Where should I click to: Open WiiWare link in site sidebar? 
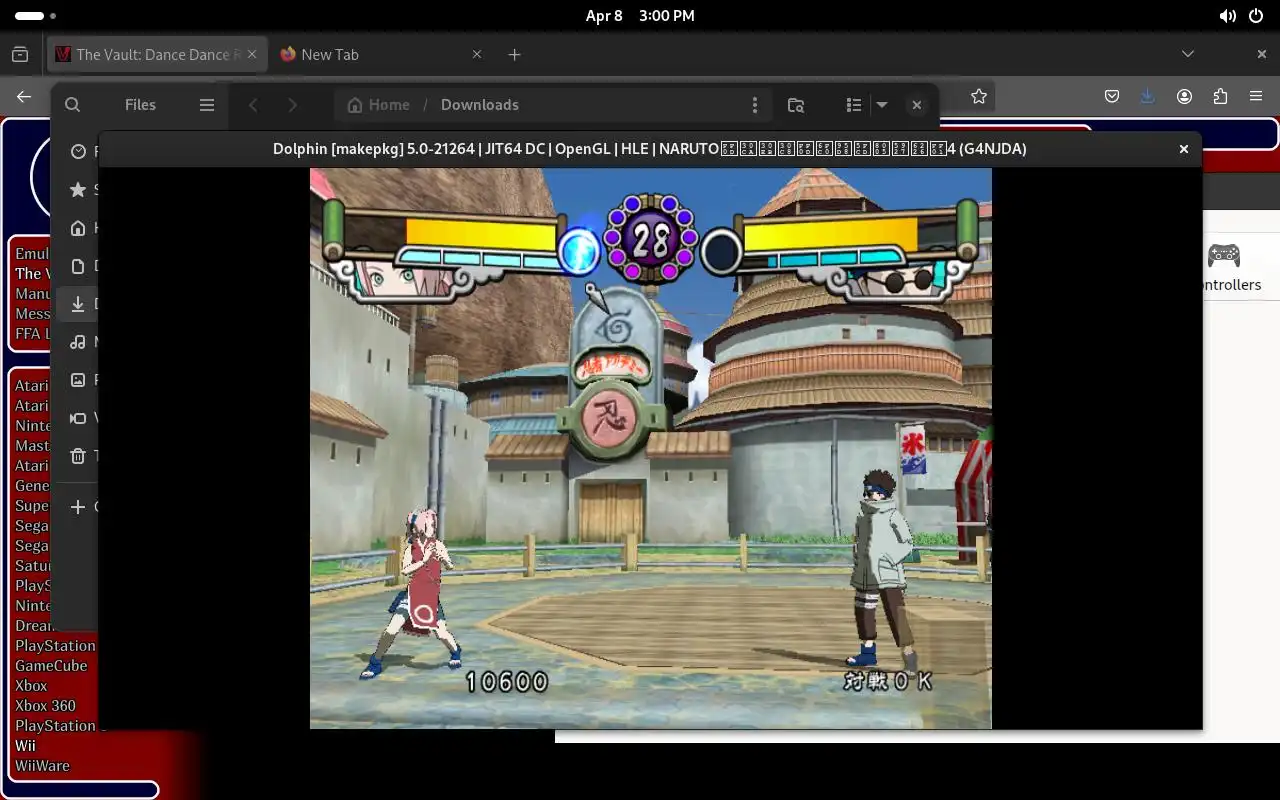click(42, 765)
